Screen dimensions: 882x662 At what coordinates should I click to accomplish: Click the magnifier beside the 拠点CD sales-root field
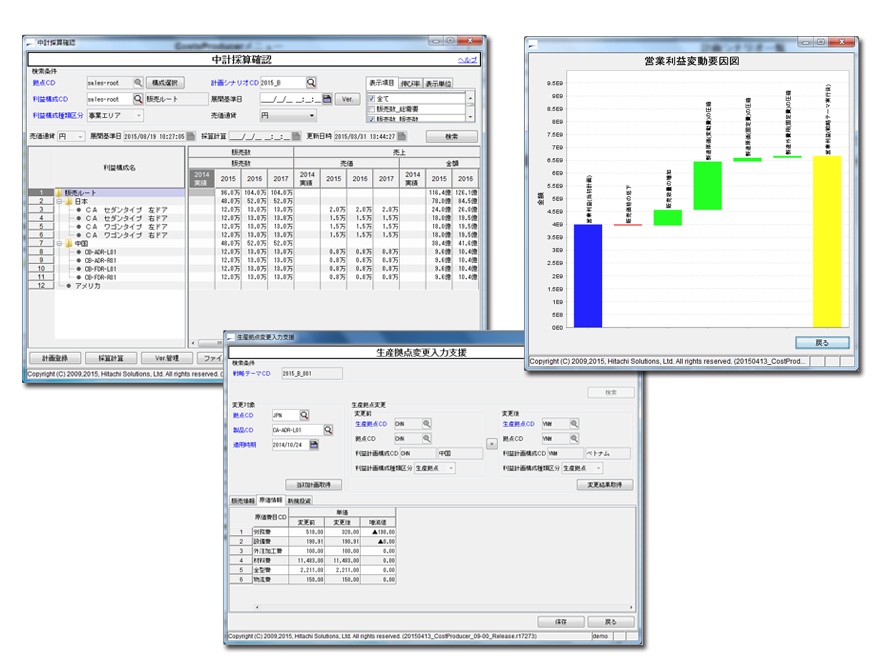coord(138,83)
